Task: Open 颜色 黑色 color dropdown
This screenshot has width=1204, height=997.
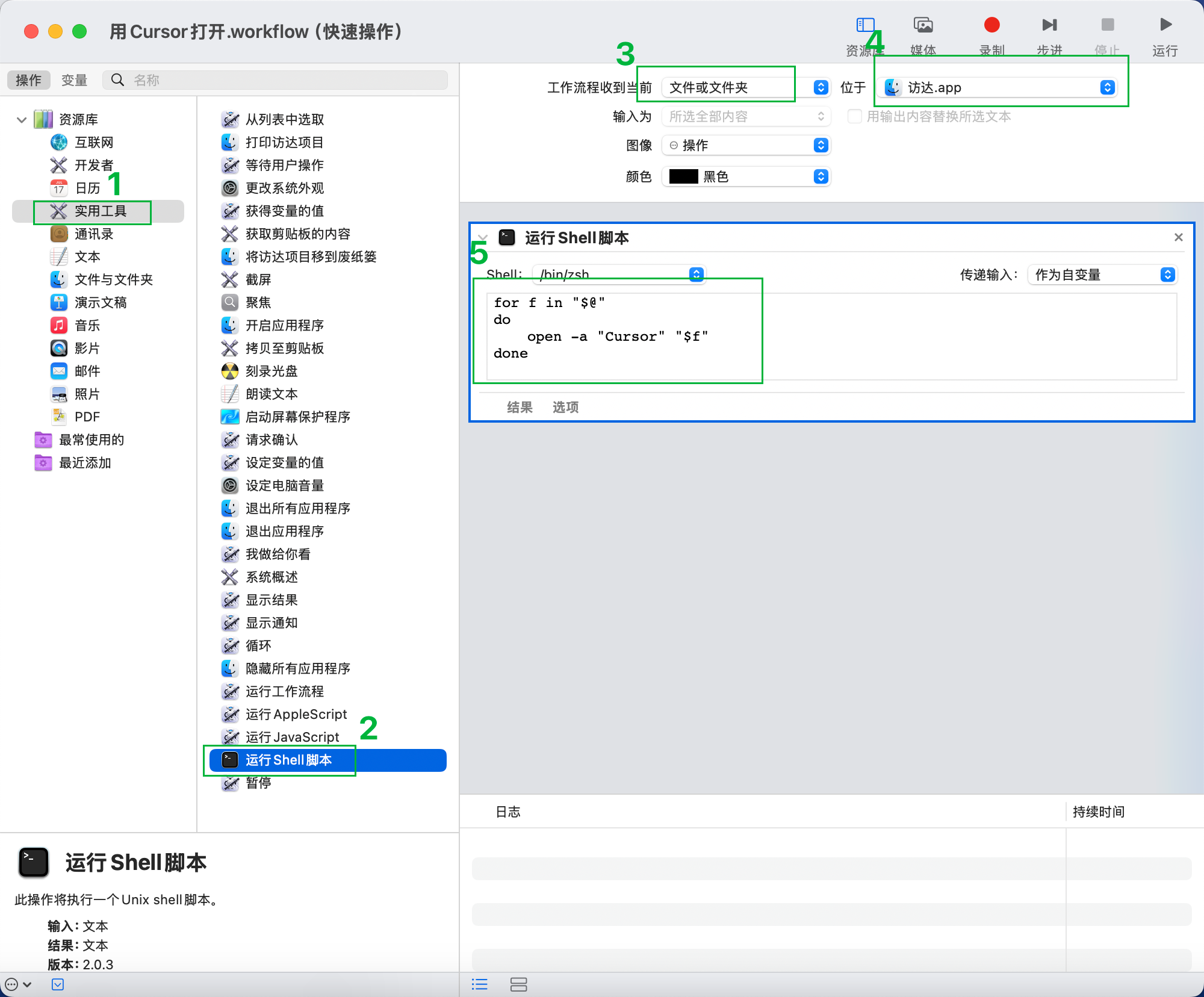Action: pos(746,177)
